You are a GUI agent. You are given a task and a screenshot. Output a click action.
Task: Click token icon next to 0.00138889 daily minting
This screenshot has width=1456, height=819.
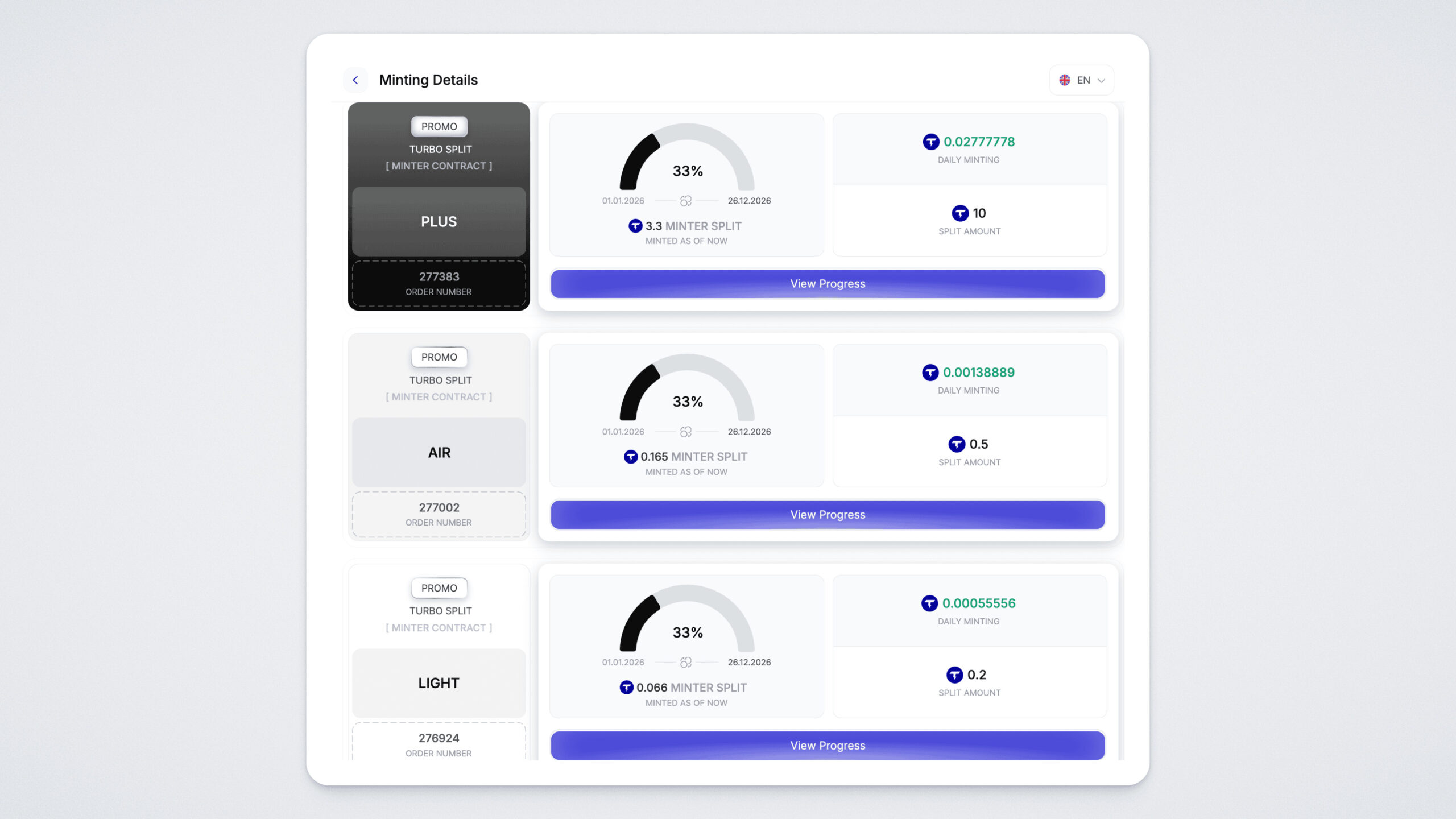tap(930, 373)
